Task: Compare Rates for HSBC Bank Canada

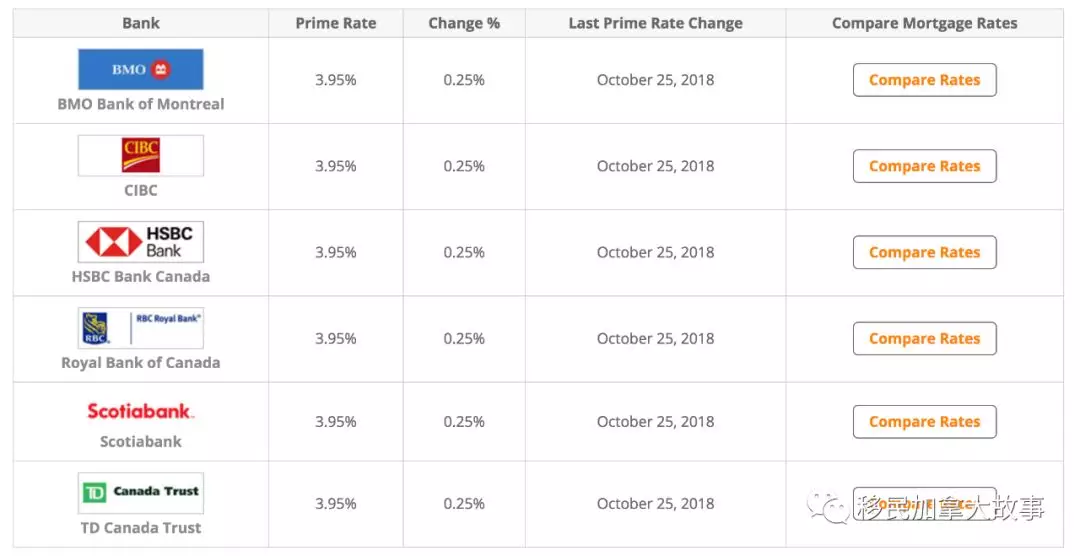Action: click(x=924, y=252)
